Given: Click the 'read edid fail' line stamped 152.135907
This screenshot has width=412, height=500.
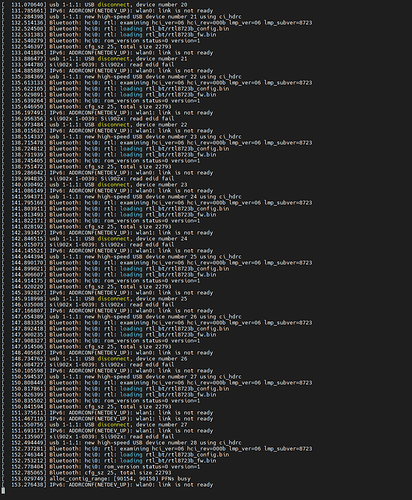Looking at the screenshot, I should (88, 437).
